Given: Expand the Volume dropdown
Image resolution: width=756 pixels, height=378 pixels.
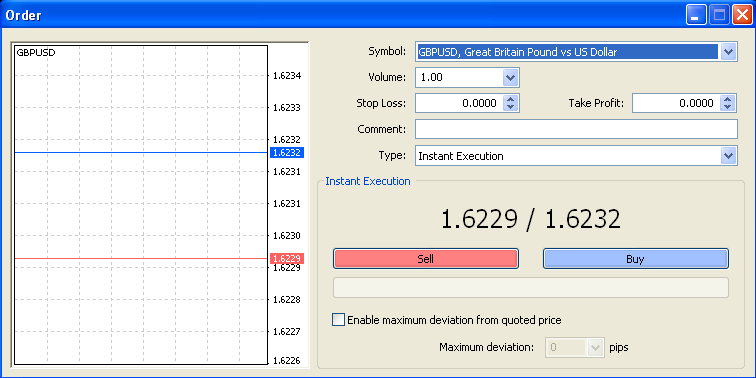Looking at the screenshot, I should pos(511,77).
